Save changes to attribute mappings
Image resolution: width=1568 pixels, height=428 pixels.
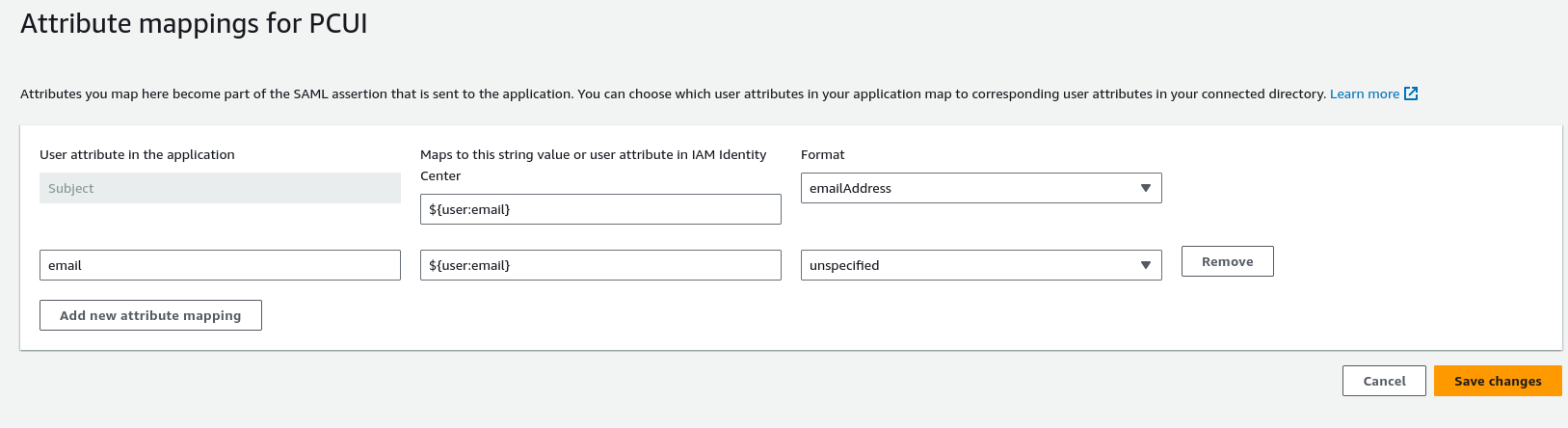coord(1497,381)
